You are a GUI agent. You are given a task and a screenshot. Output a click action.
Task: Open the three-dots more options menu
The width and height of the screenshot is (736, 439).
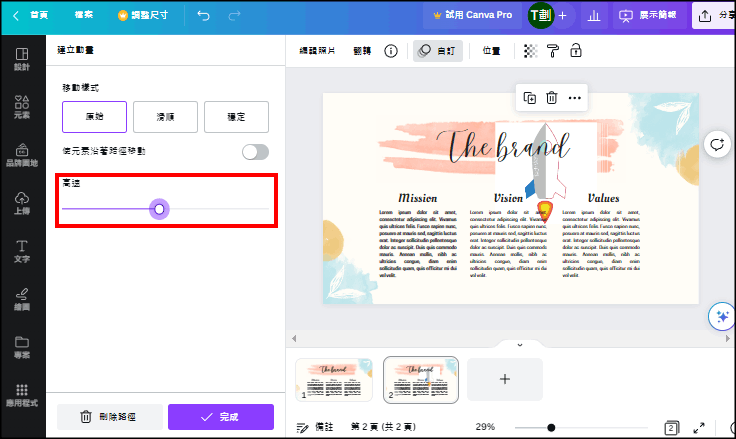(x=574, y=98)
